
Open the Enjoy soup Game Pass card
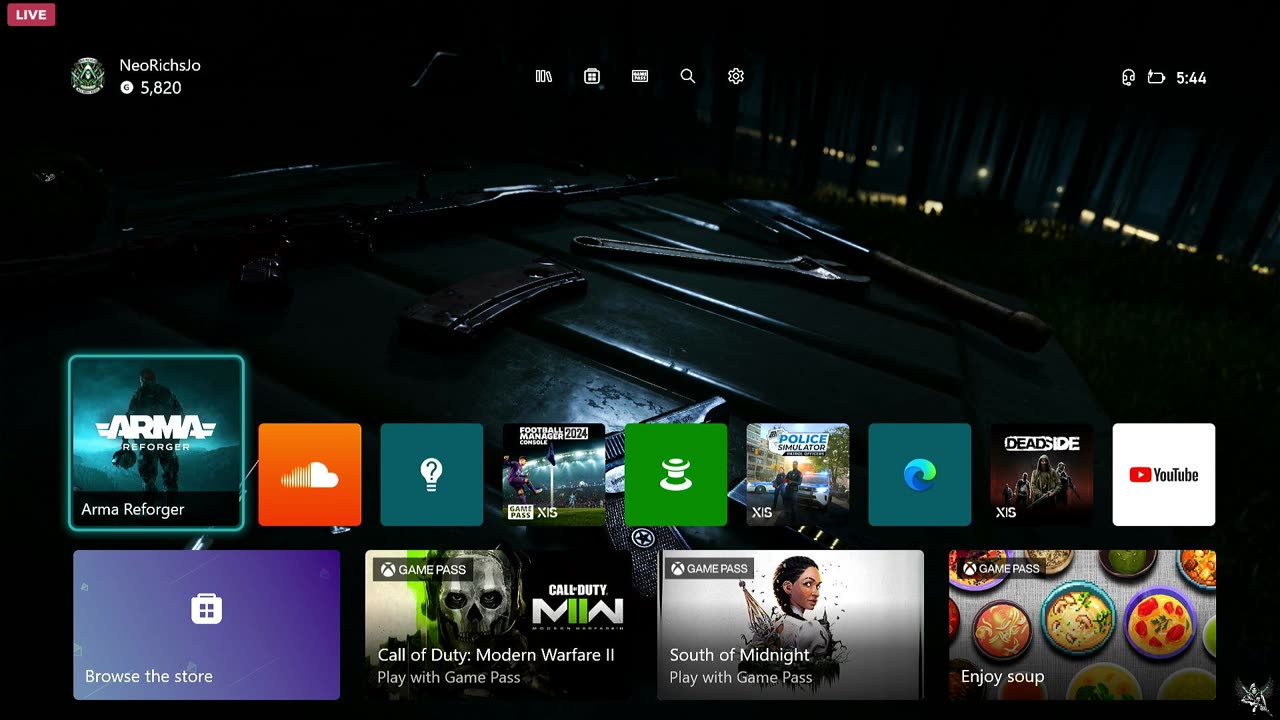pos(1083,625)
